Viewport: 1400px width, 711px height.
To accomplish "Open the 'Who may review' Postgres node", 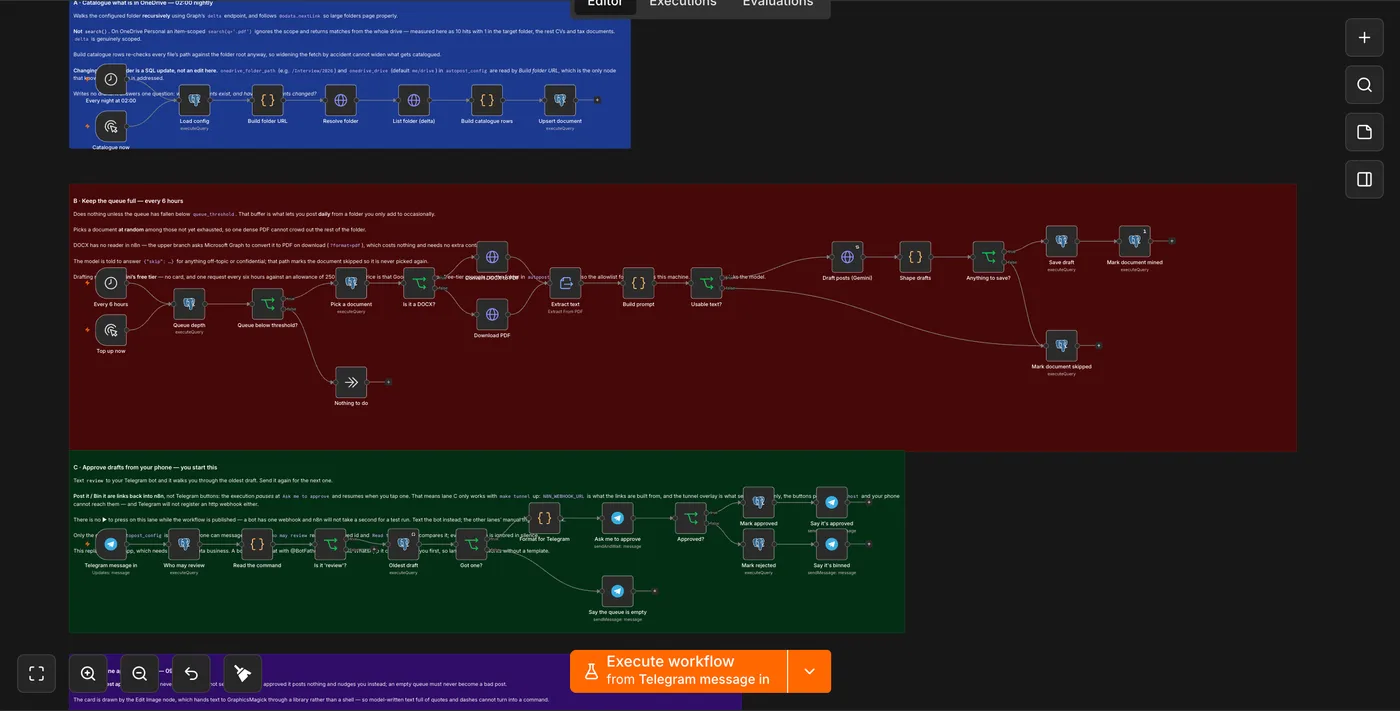I will coord(184,544).
